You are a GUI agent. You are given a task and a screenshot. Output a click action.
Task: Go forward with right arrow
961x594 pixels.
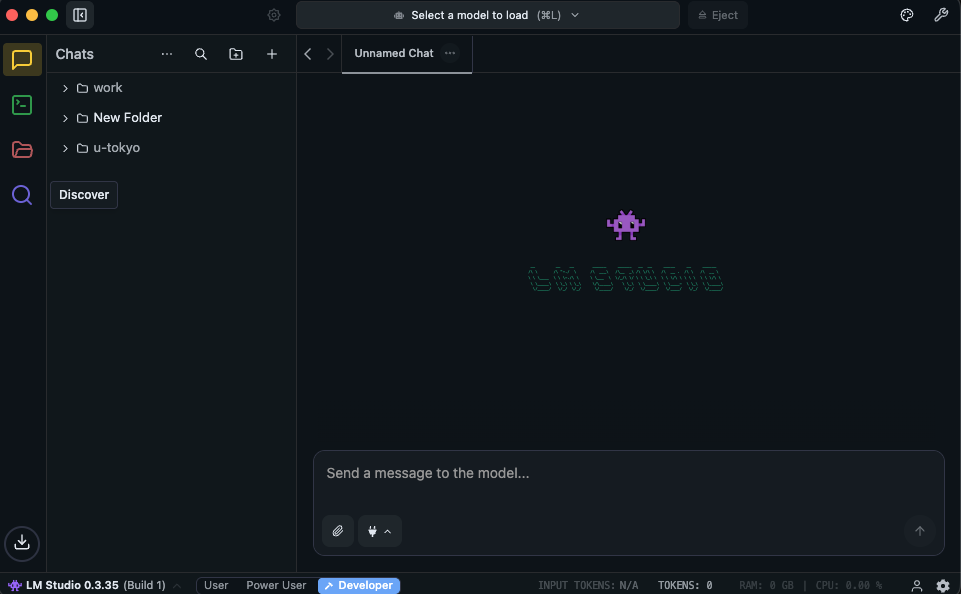330,54
